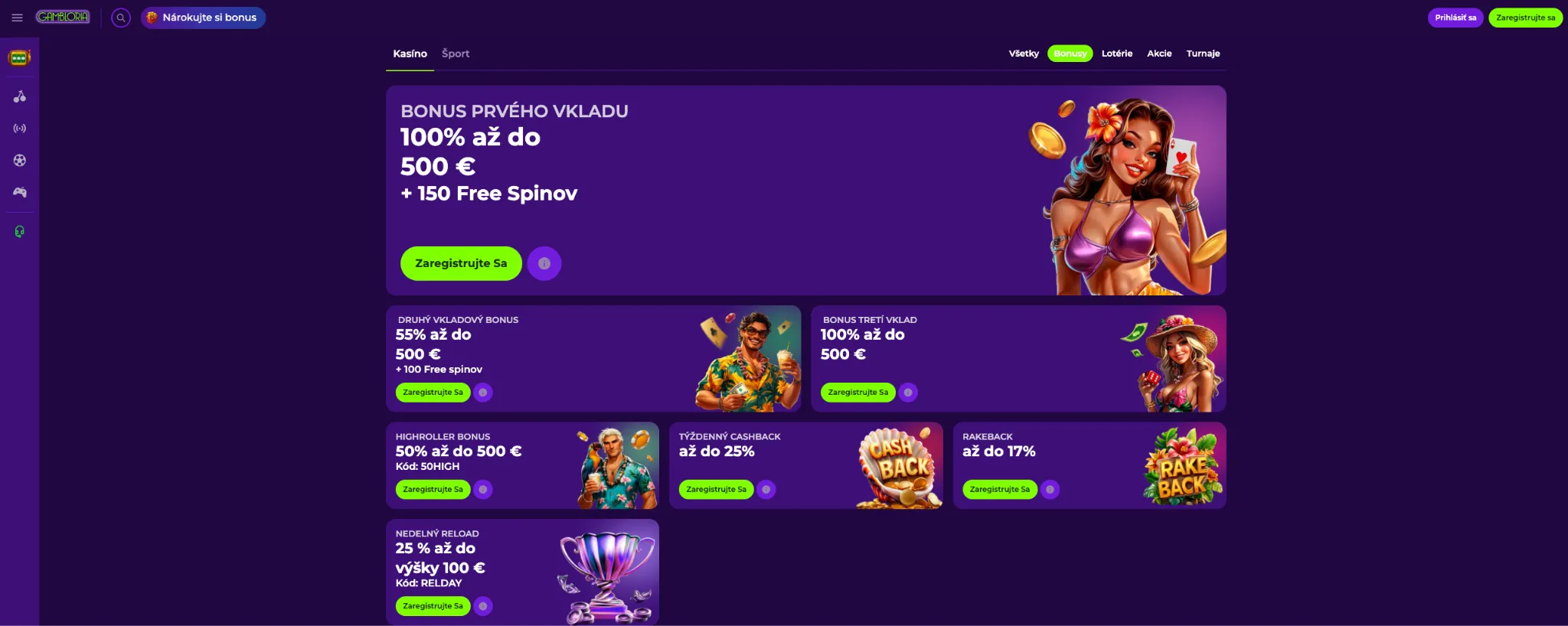Open the hamburger menu icon
The height and width of the screenshot is (626, 1568).
coord(17,18)
